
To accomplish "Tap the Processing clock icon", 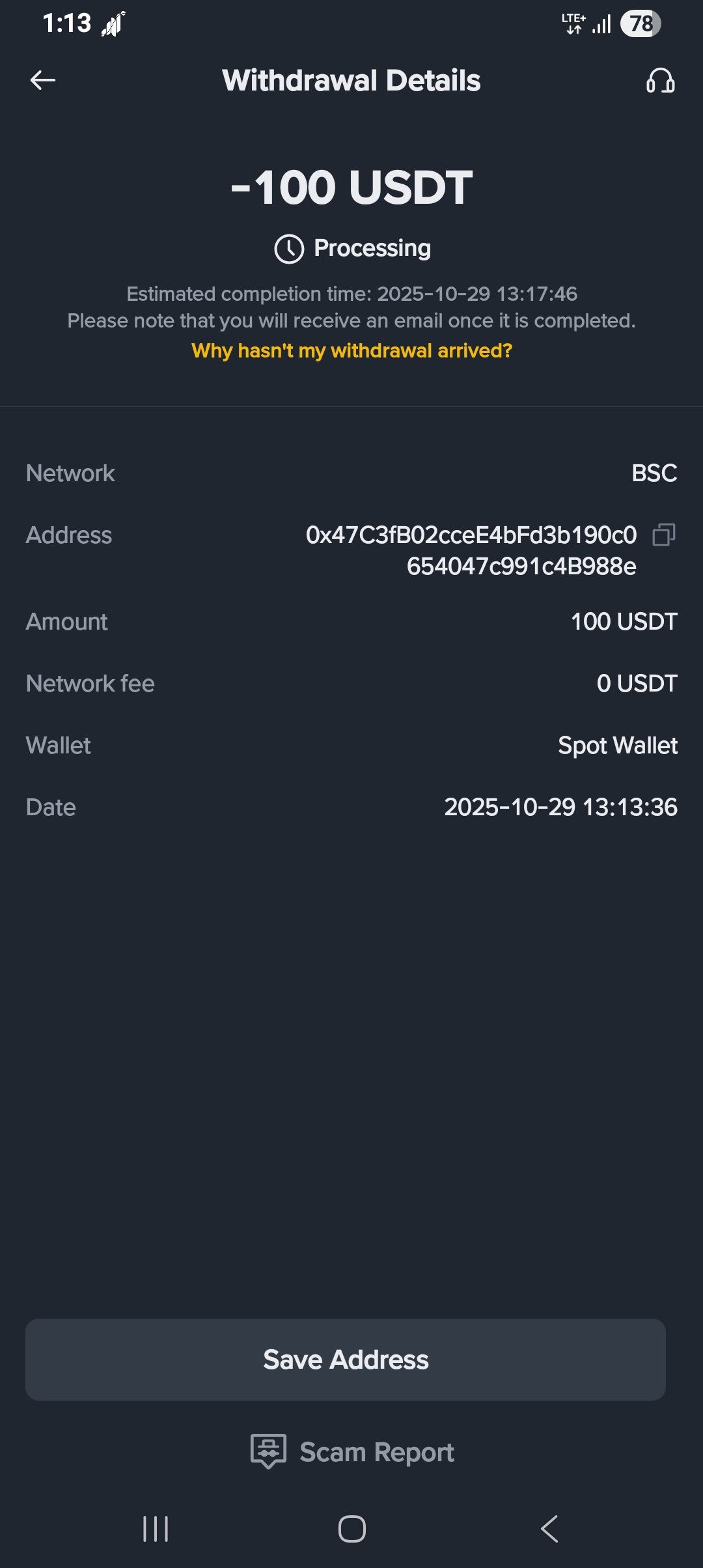I will click(x=289, y=249).
